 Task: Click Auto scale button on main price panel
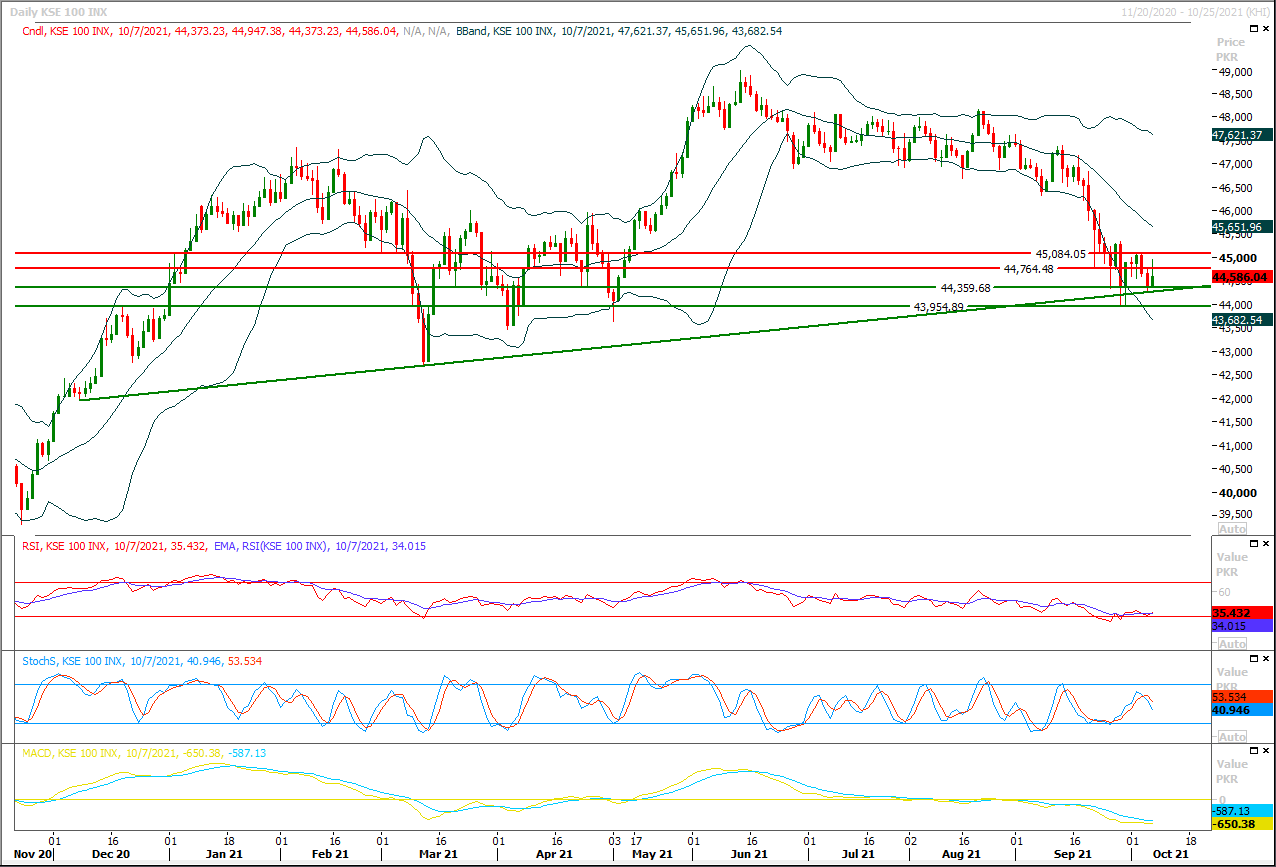(x=1232, y=528)
